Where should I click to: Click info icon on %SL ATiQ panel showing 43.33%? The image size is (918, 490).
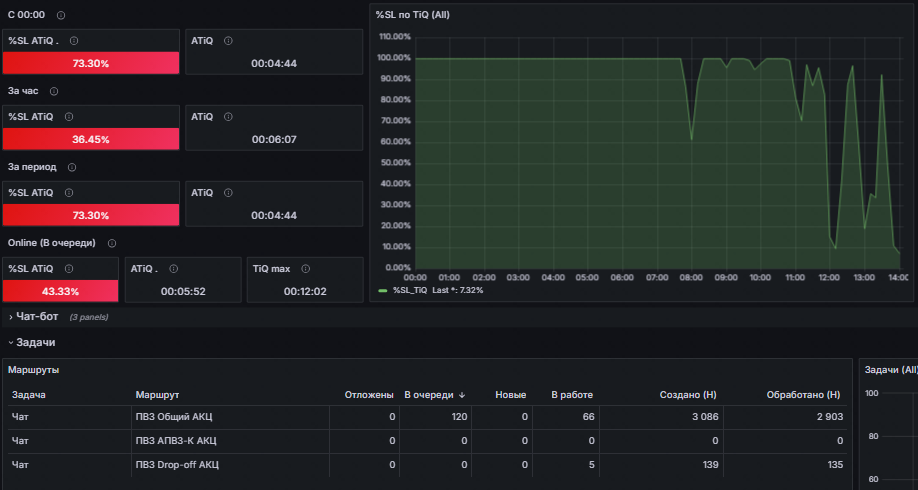68,269
